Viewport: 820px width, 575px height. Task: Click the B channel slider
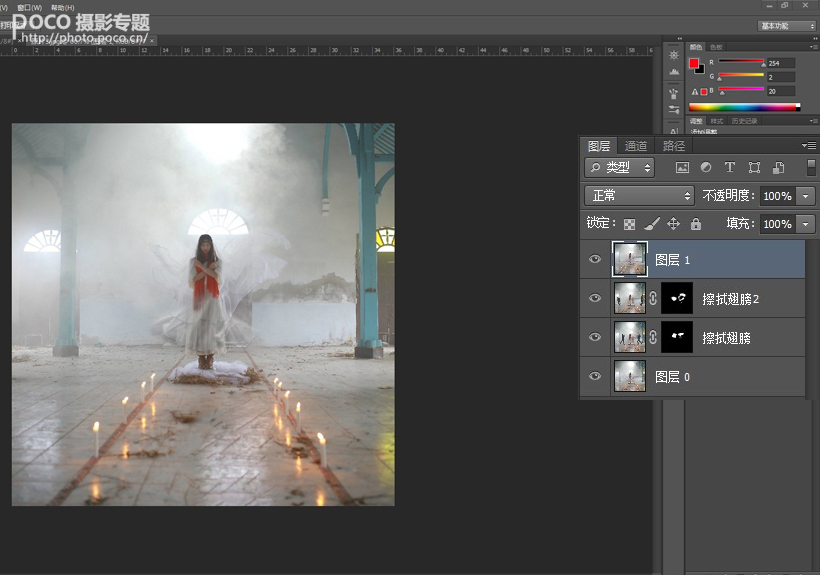point(741,88)
